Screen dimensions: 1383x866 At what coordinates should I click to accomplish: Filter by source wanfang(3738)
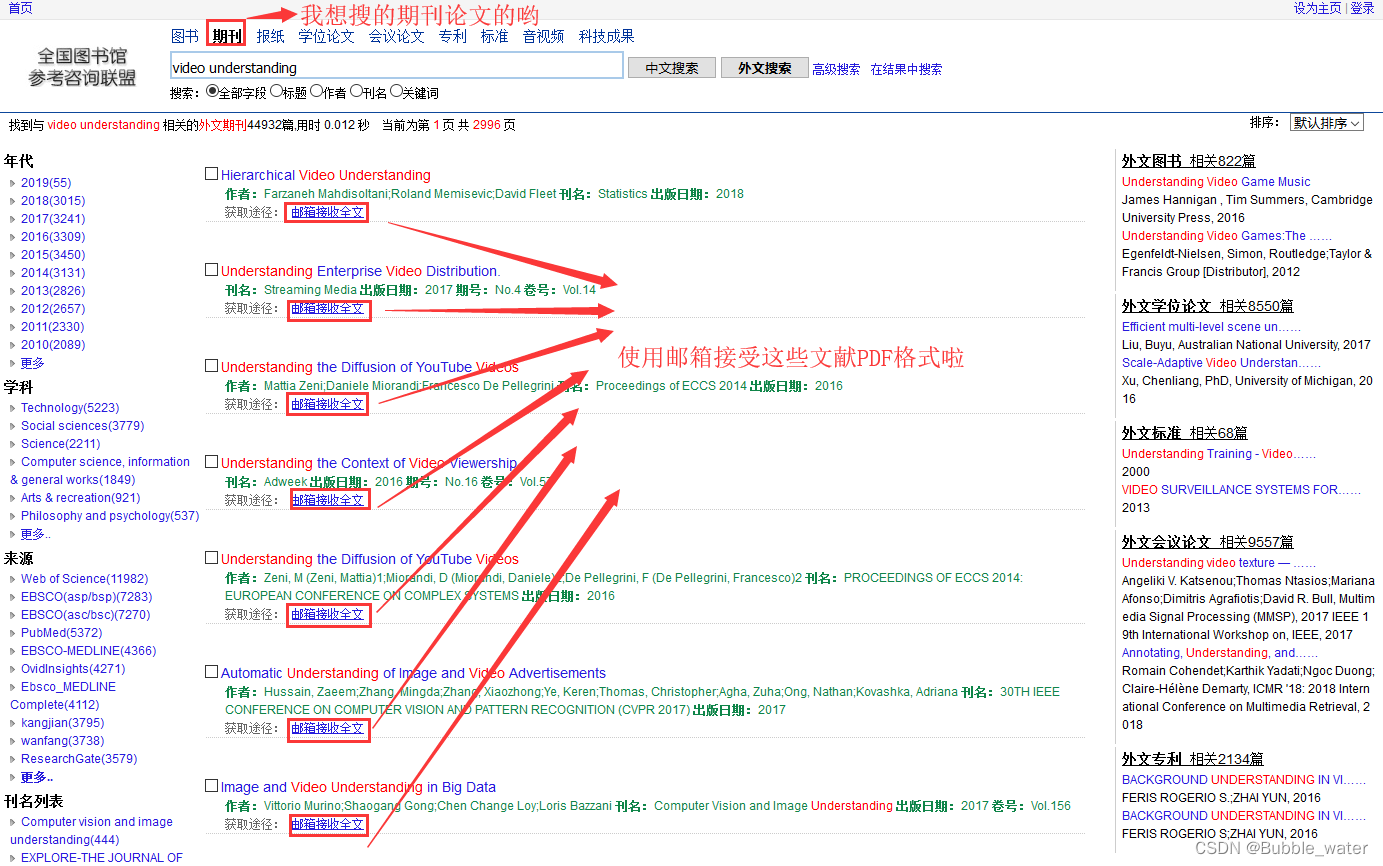(62, 741)
